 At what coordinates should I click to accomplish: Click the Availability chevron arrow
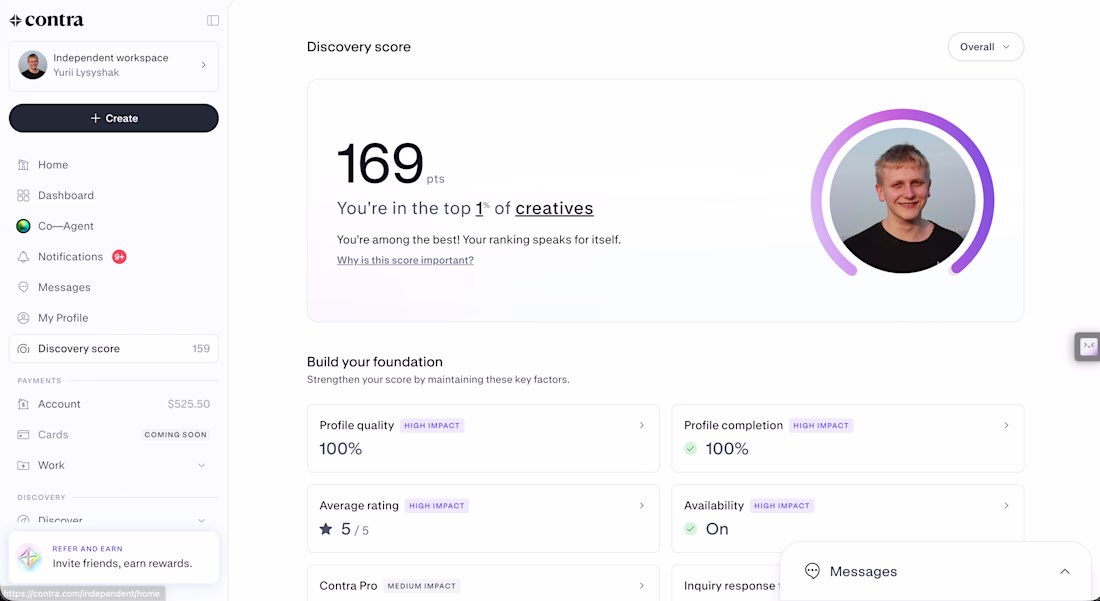pos(1006,505)
